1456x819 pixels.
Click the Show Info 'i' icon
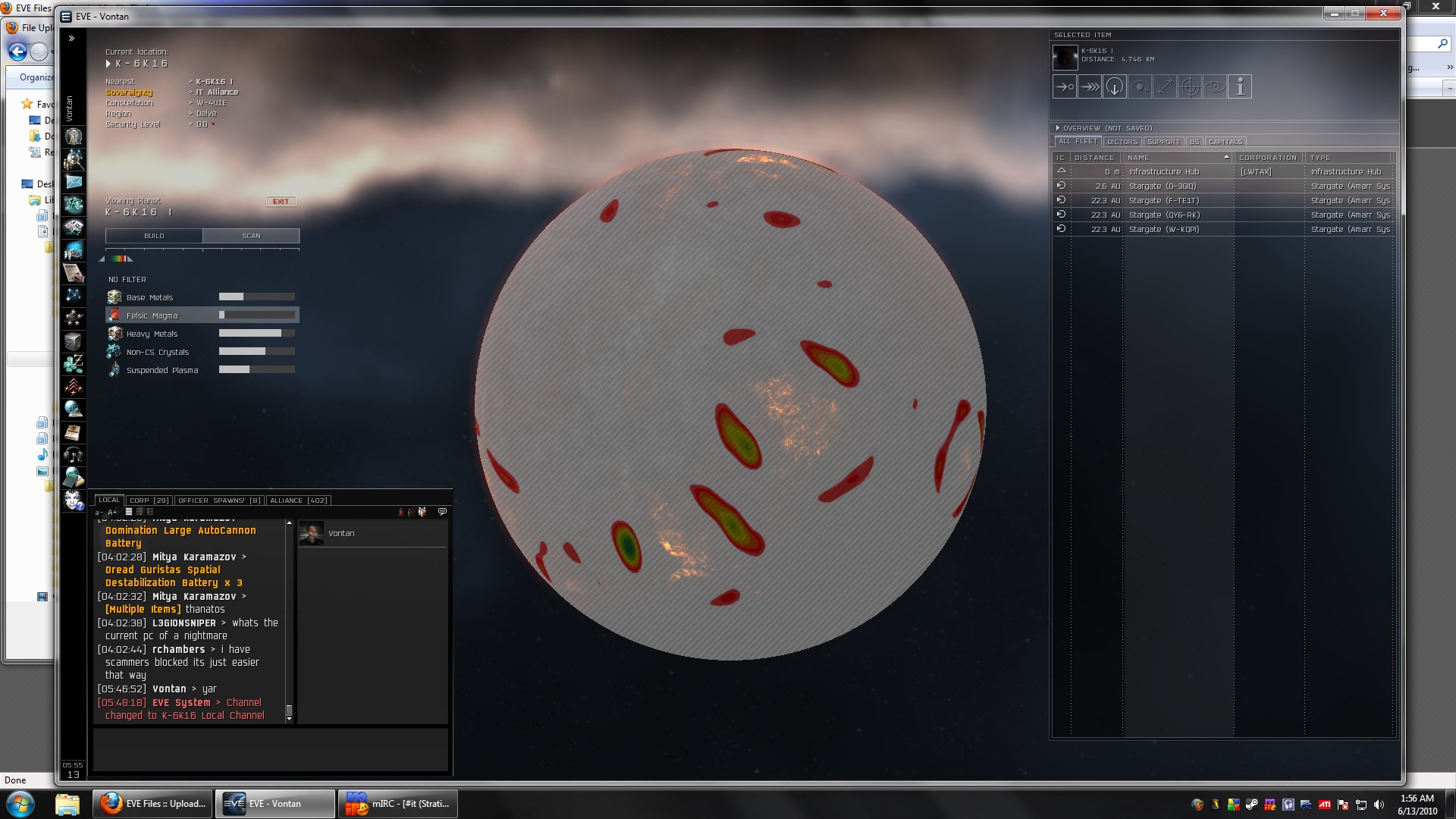1240,87
